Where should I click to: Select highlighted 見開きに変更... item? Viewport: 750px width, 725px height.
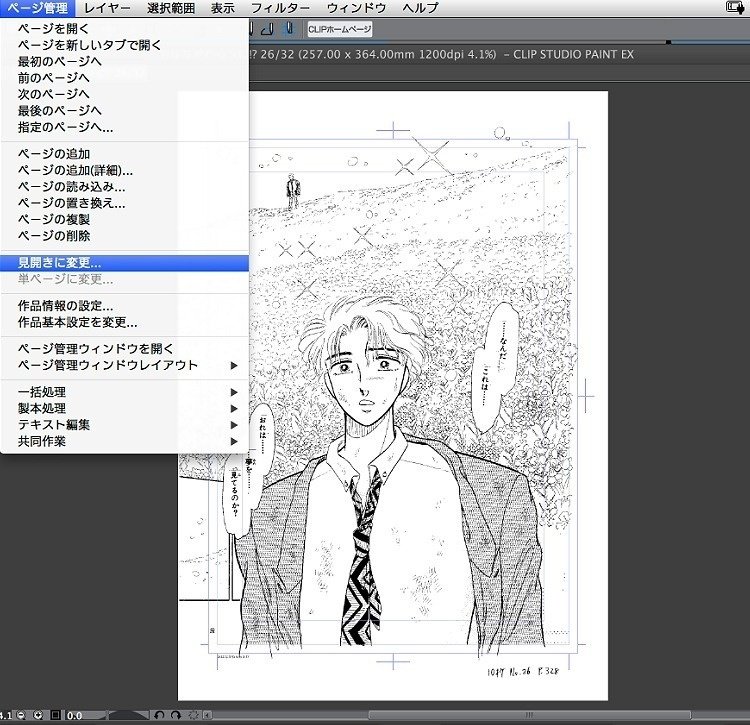point(124,263)
